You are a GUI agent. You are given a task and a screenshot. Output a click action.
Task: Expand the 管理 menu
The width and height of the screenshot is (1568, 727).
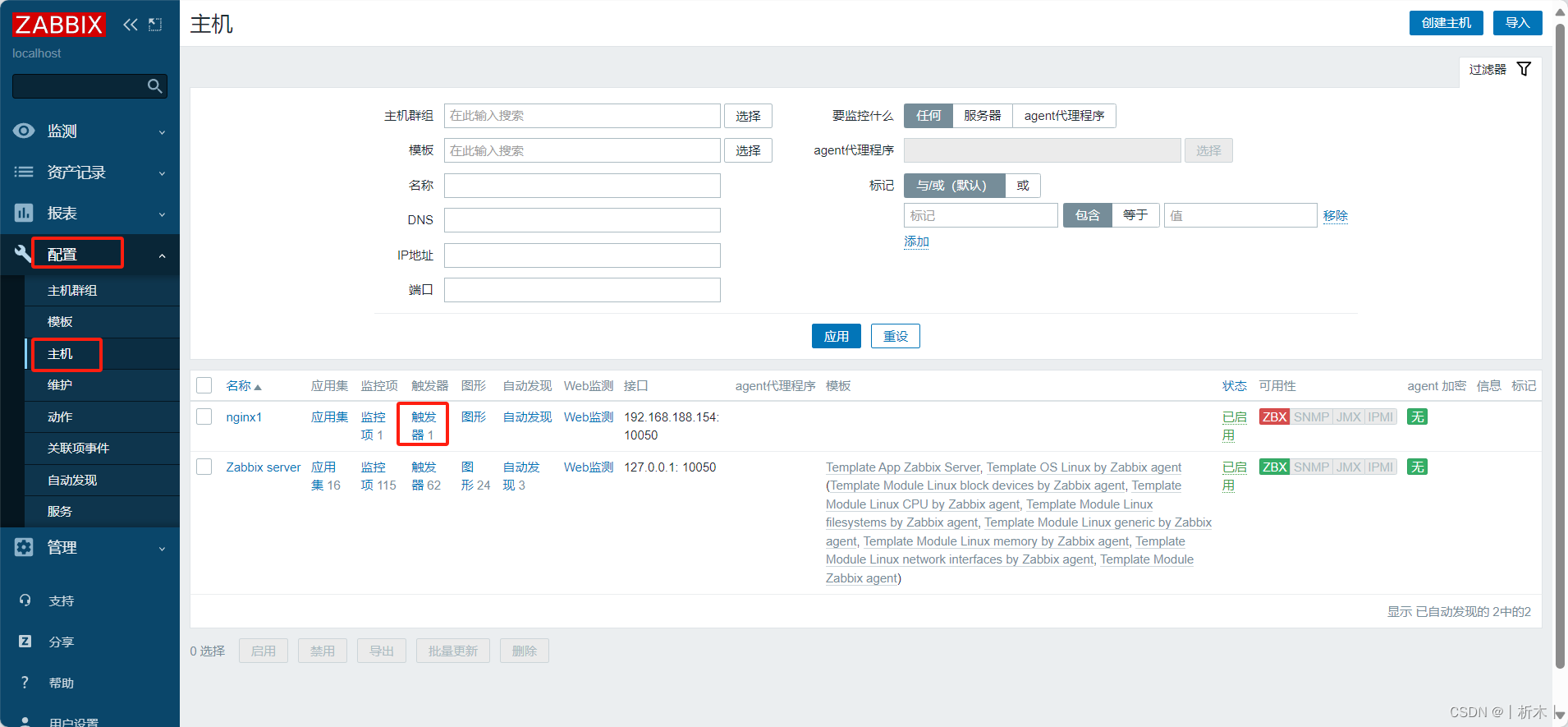(x=163, y=549)
